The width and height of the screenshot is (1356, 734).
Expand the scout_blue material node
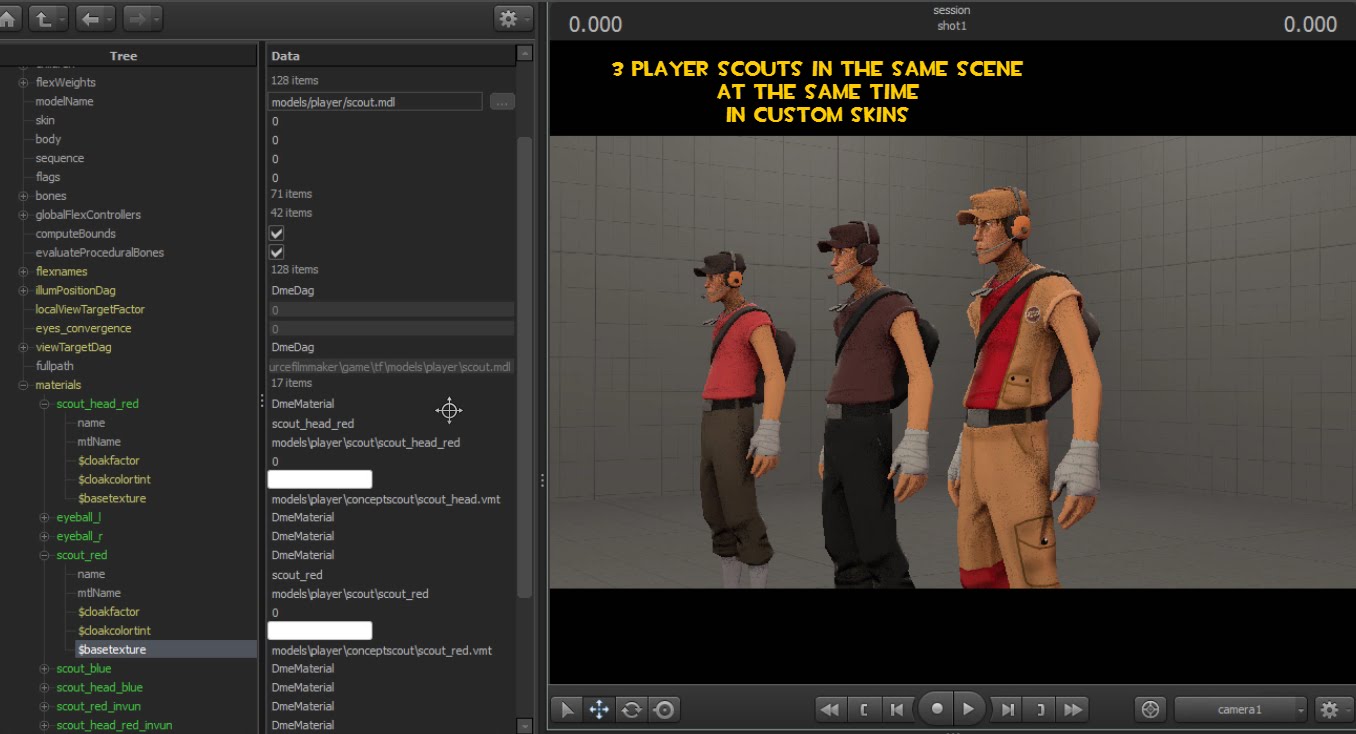pos(43,668)
